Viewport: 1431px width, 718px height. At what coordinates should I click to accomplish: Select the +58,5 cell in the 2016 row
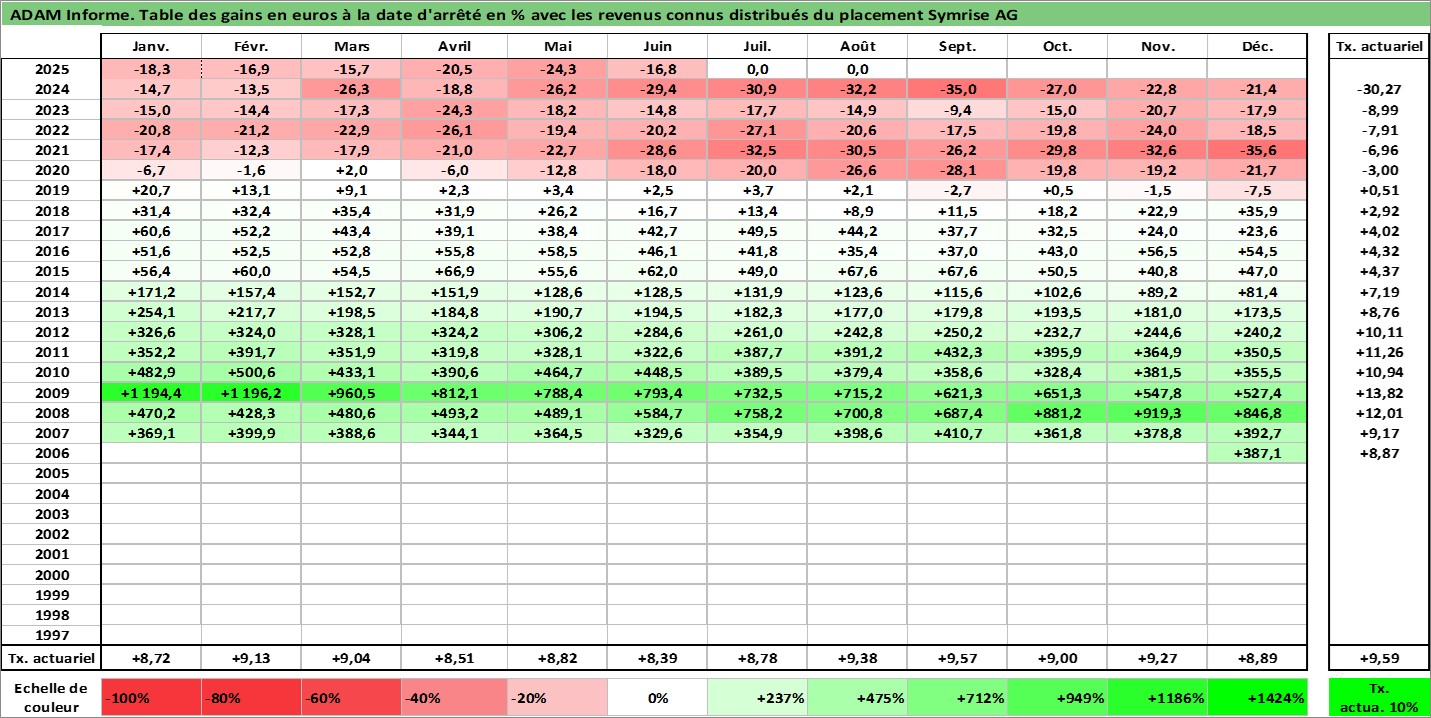point(557,251)
